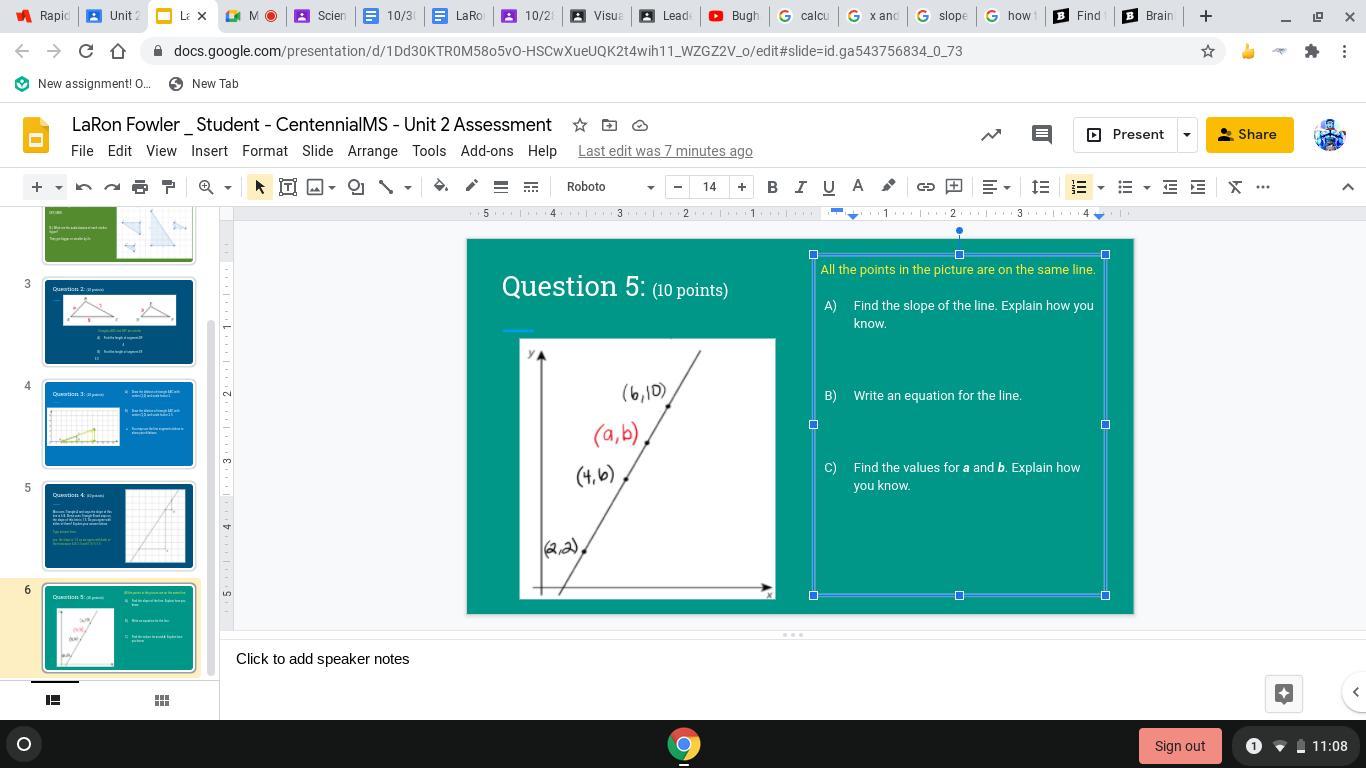Open the Add-ons menu
The image size is (1366, 768).
coord(487,151)
